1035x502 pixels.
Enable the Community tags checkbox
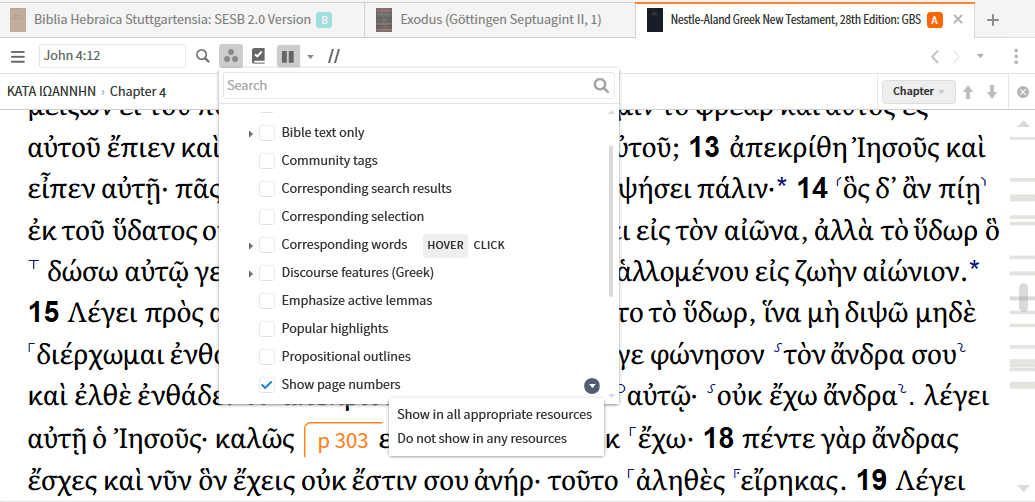[267, 161]
